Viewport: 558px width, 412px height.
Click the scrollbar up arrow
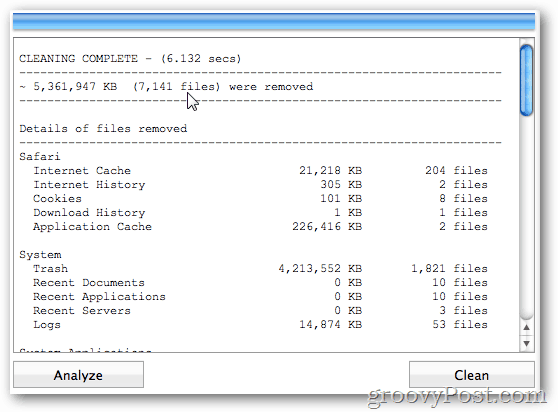tap(527, 327)
